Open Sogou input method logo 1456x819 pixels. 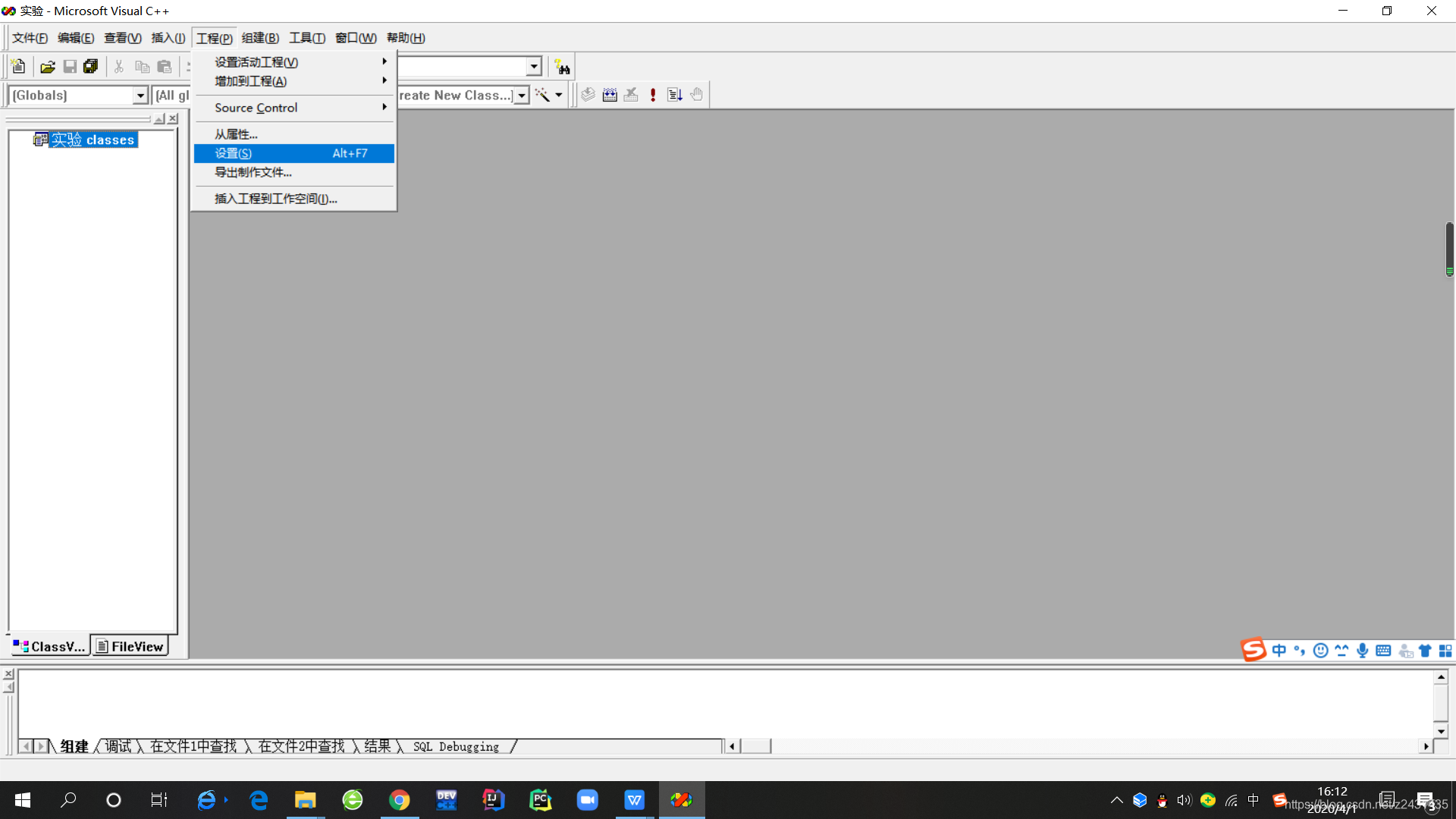(x=1254, y=650)
